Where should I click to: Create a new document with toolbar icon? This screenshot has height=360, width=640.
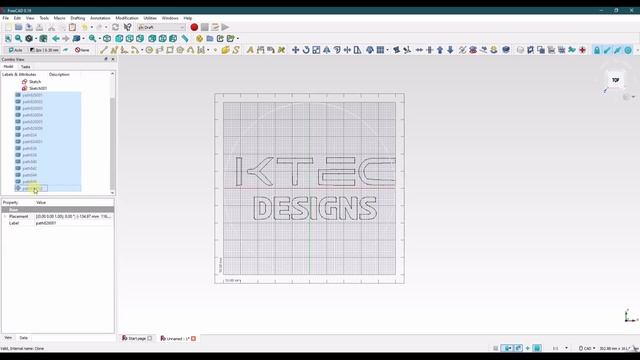click(8, 27)
